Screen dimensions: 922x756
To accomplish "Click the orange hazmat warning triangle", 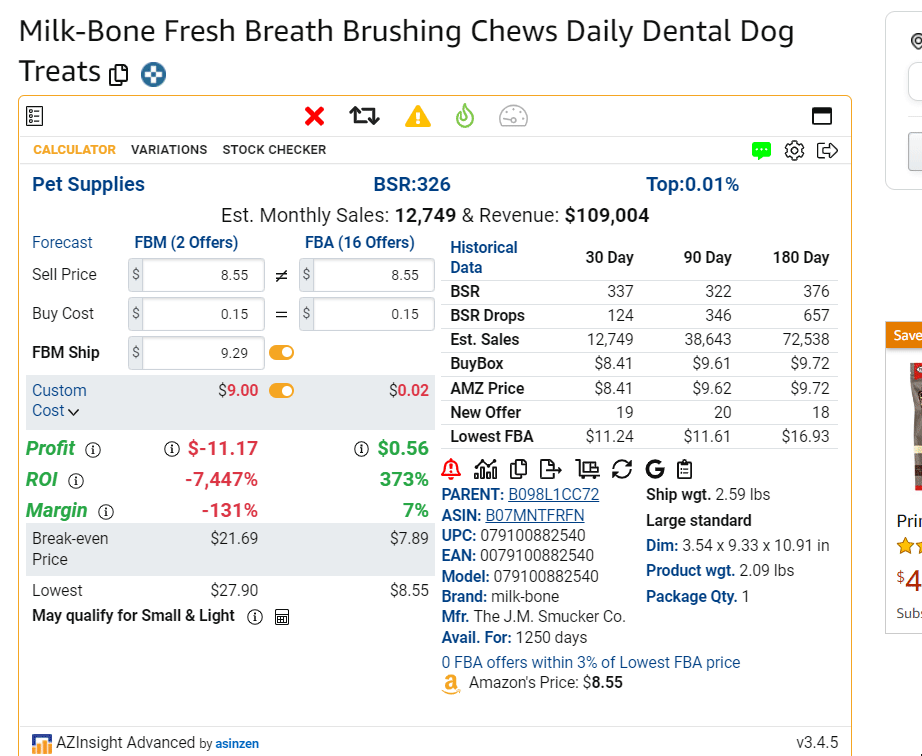I will (x=417, y=116).
